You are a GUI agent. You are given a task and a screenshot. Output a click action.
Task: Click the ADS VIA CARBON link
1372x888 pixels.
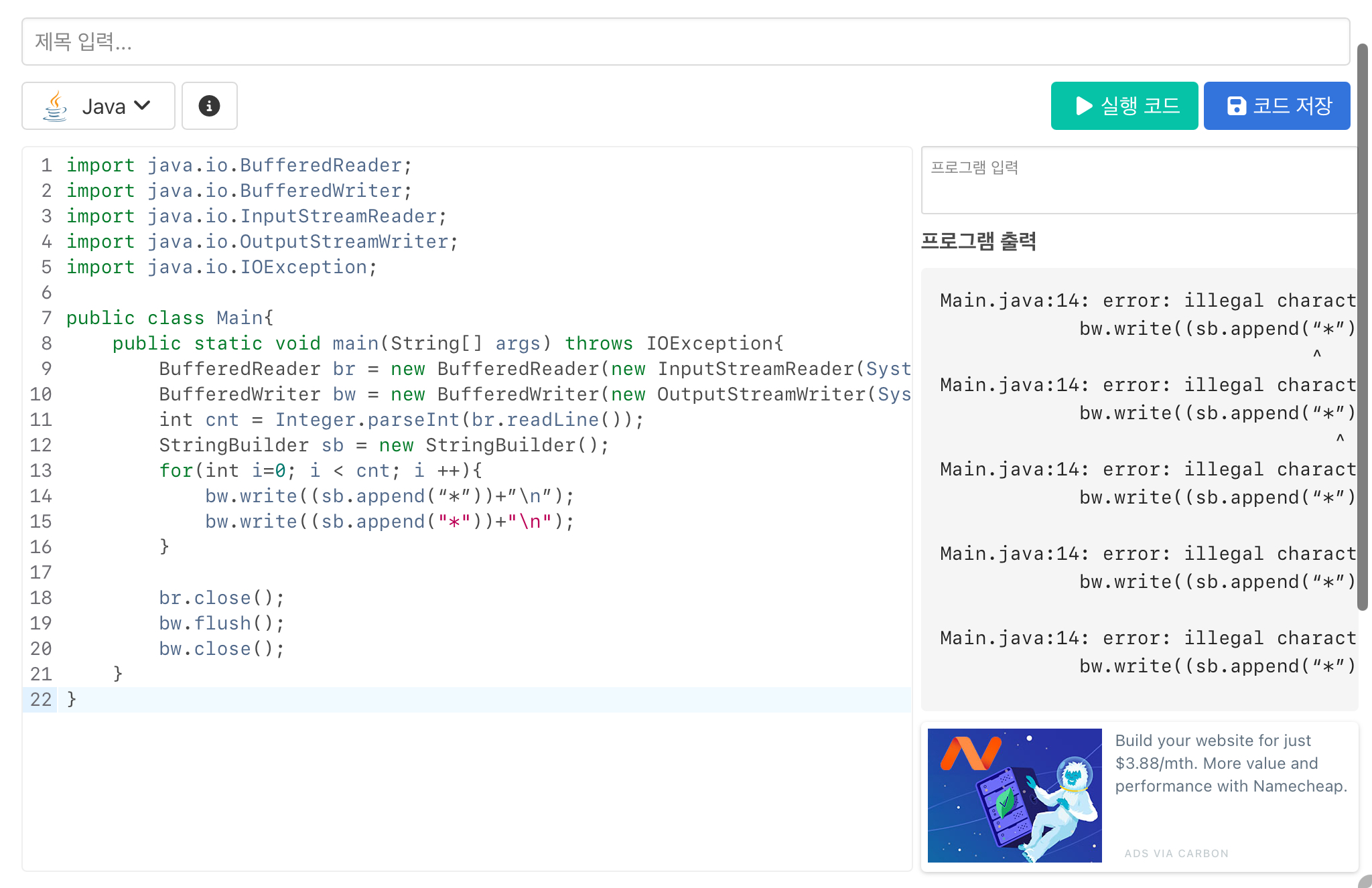(1176, 853)
